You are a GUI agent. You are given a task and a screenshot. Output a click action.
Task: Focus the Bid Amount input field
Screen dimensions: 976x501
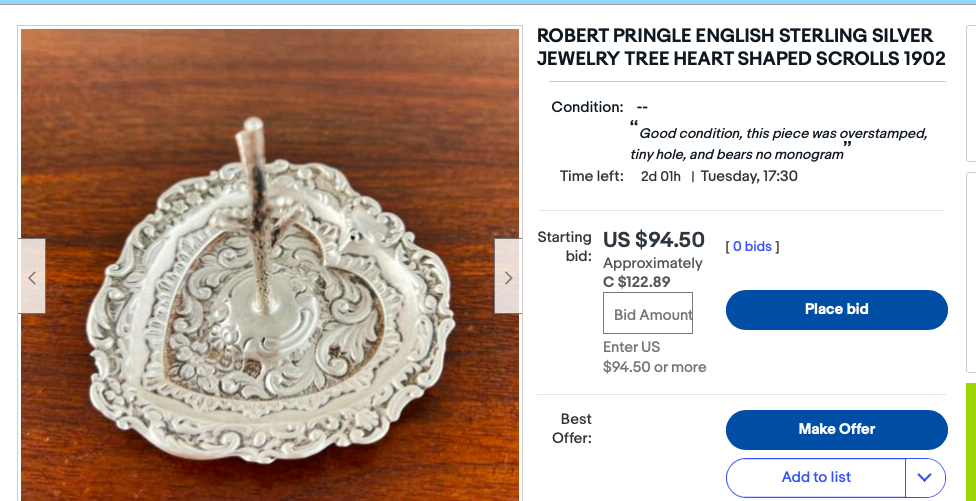coord(648,314)
